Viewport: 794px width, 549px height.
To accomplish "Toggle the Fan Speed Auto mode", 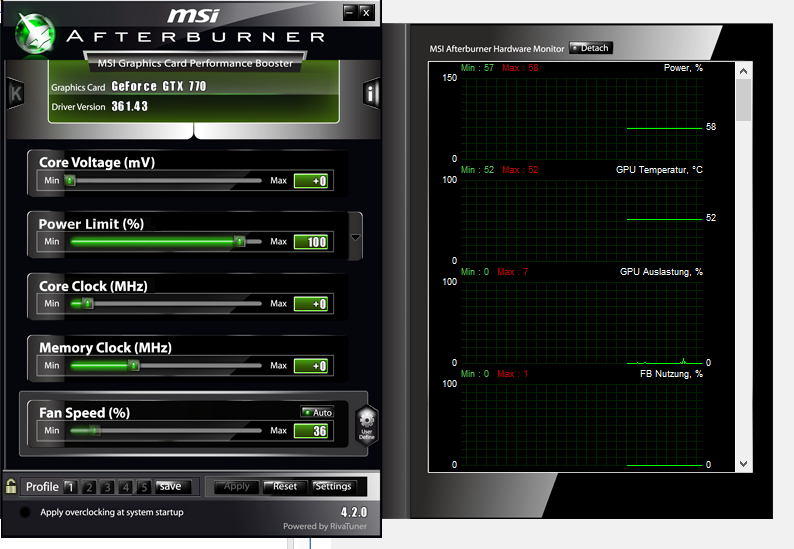I will click(x=317, y=412).
